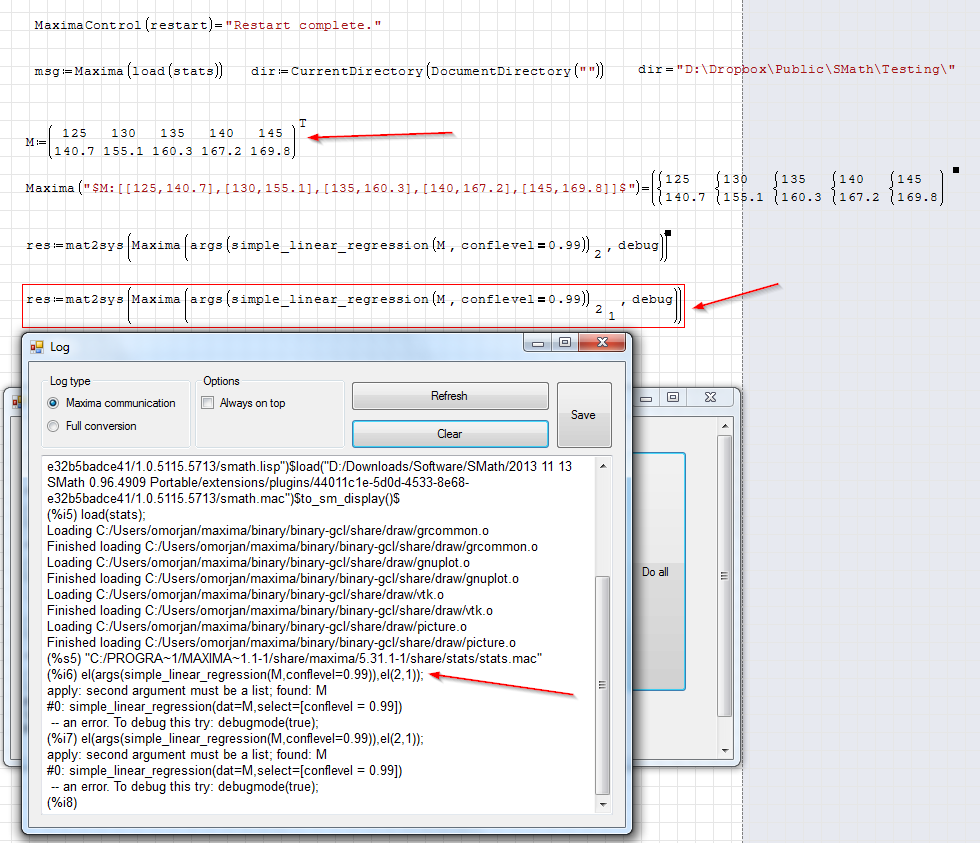Click the Do all button

point(655,572)
